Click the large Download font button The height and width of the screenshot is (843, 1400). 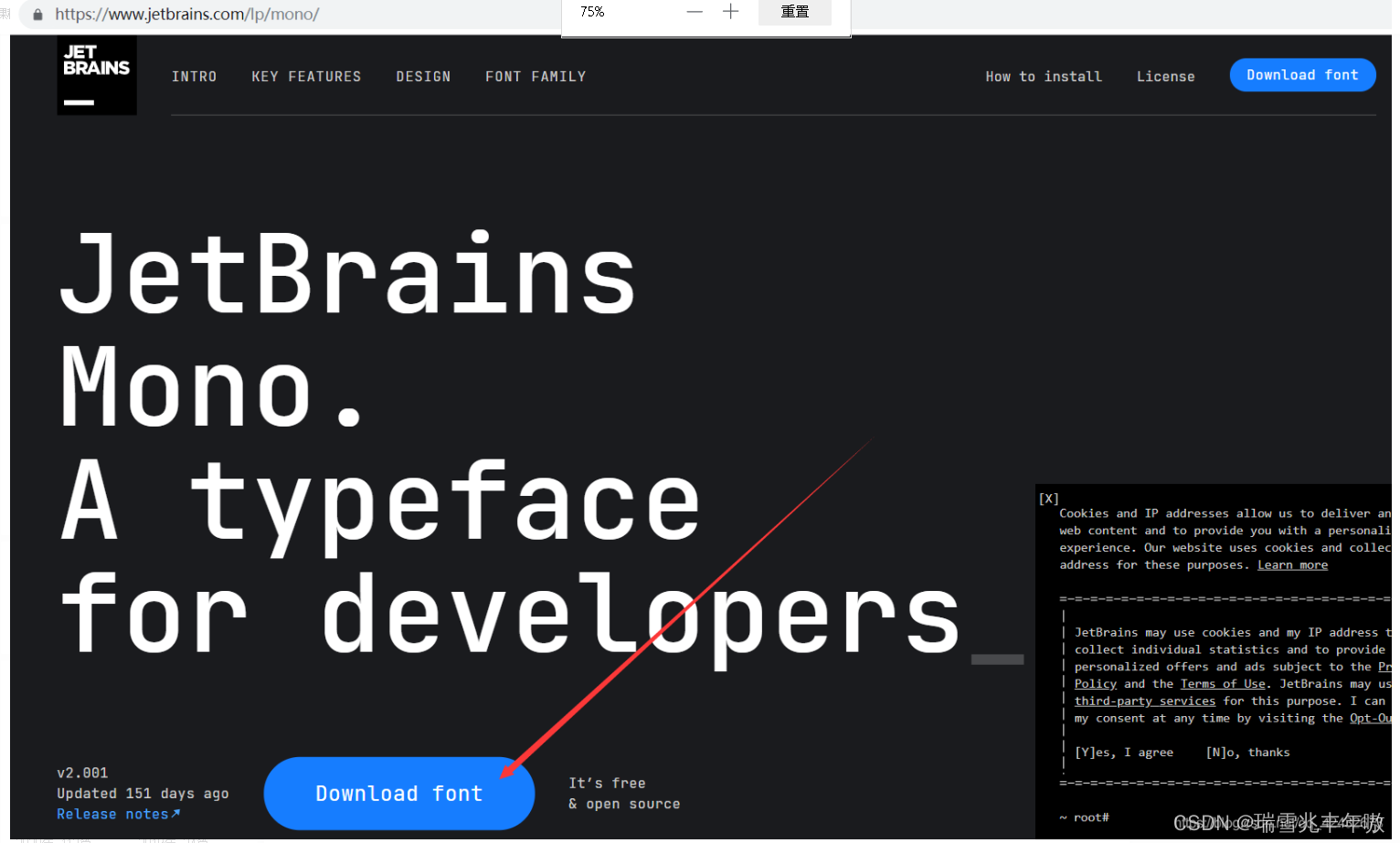point(399,794)
